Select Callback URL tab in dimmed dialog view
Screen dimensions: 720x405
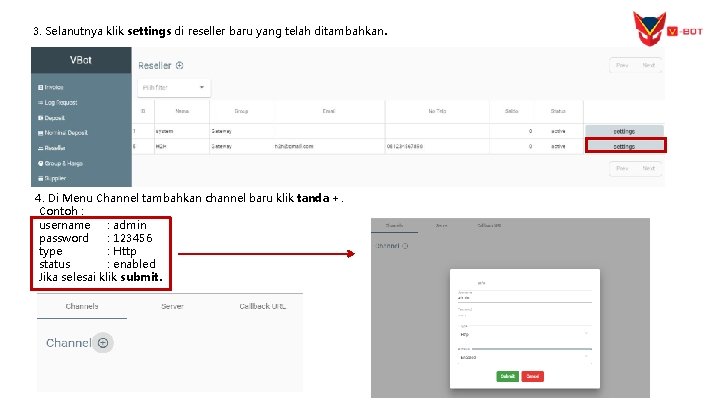(489, 225)
